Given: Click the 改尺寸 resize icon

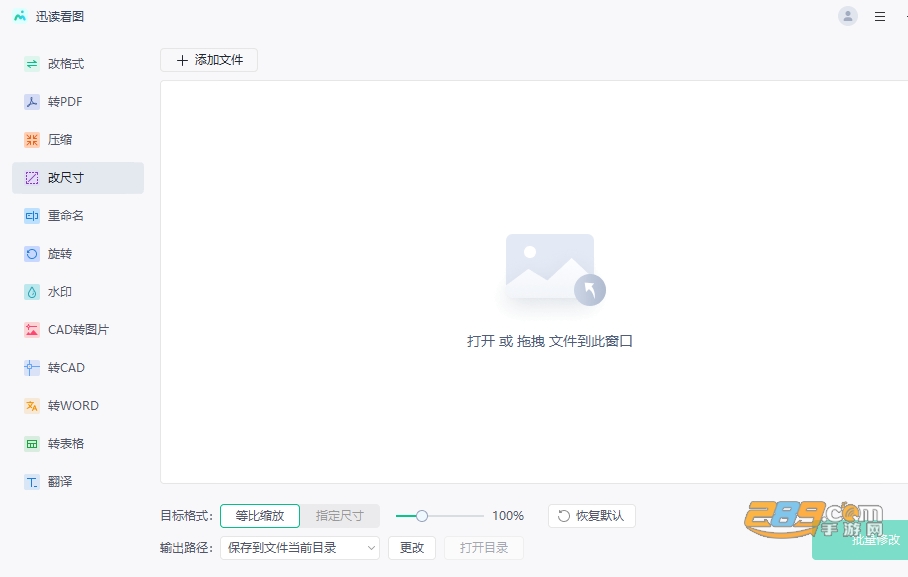Looking at the screenshot, I should [32, 178].
